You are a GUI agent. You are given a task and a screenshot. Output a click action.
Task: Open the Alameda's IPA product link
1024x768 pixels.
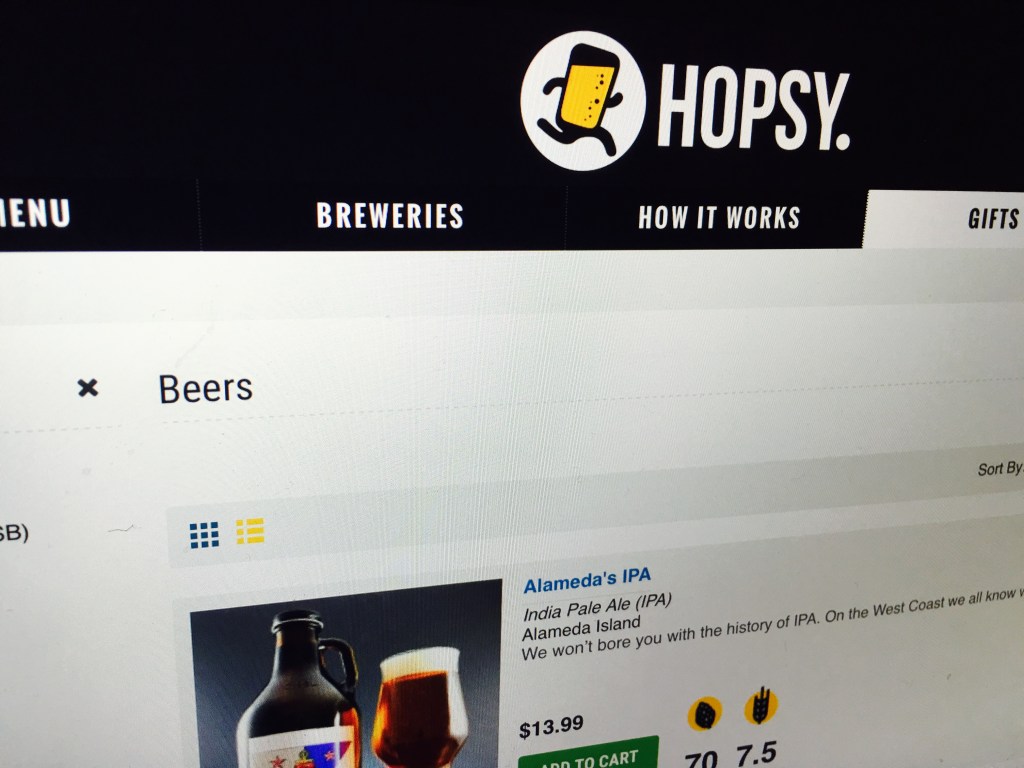pos(587,580)
